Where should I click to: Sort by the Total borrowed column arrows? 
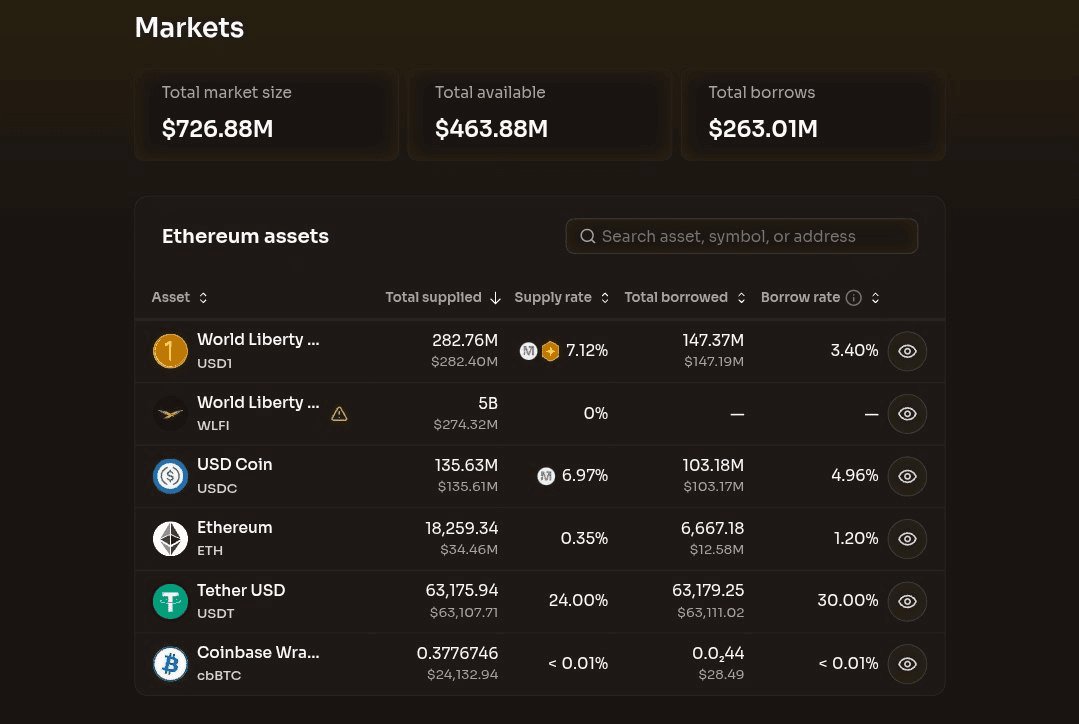(x=741, y=297)
